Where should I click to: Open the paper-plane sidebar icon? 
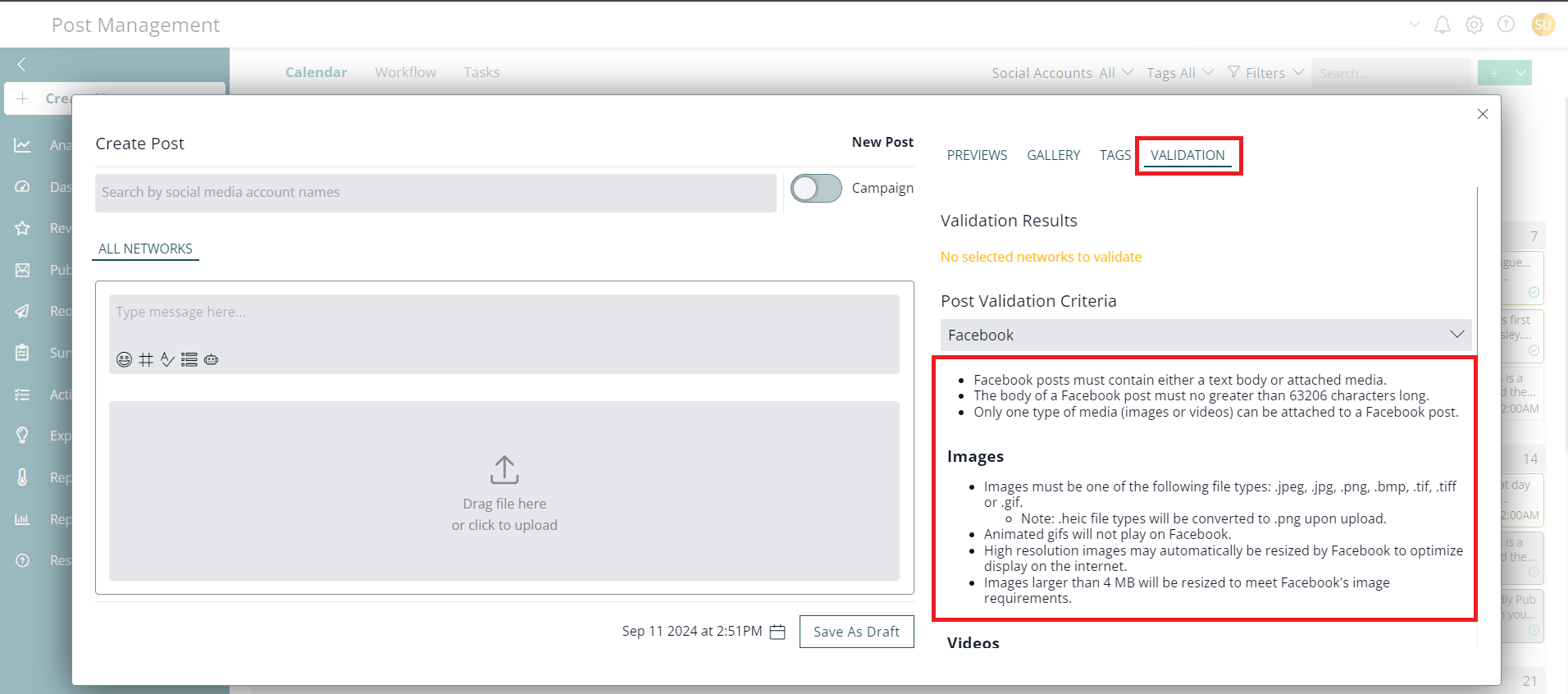coord(22,311)
